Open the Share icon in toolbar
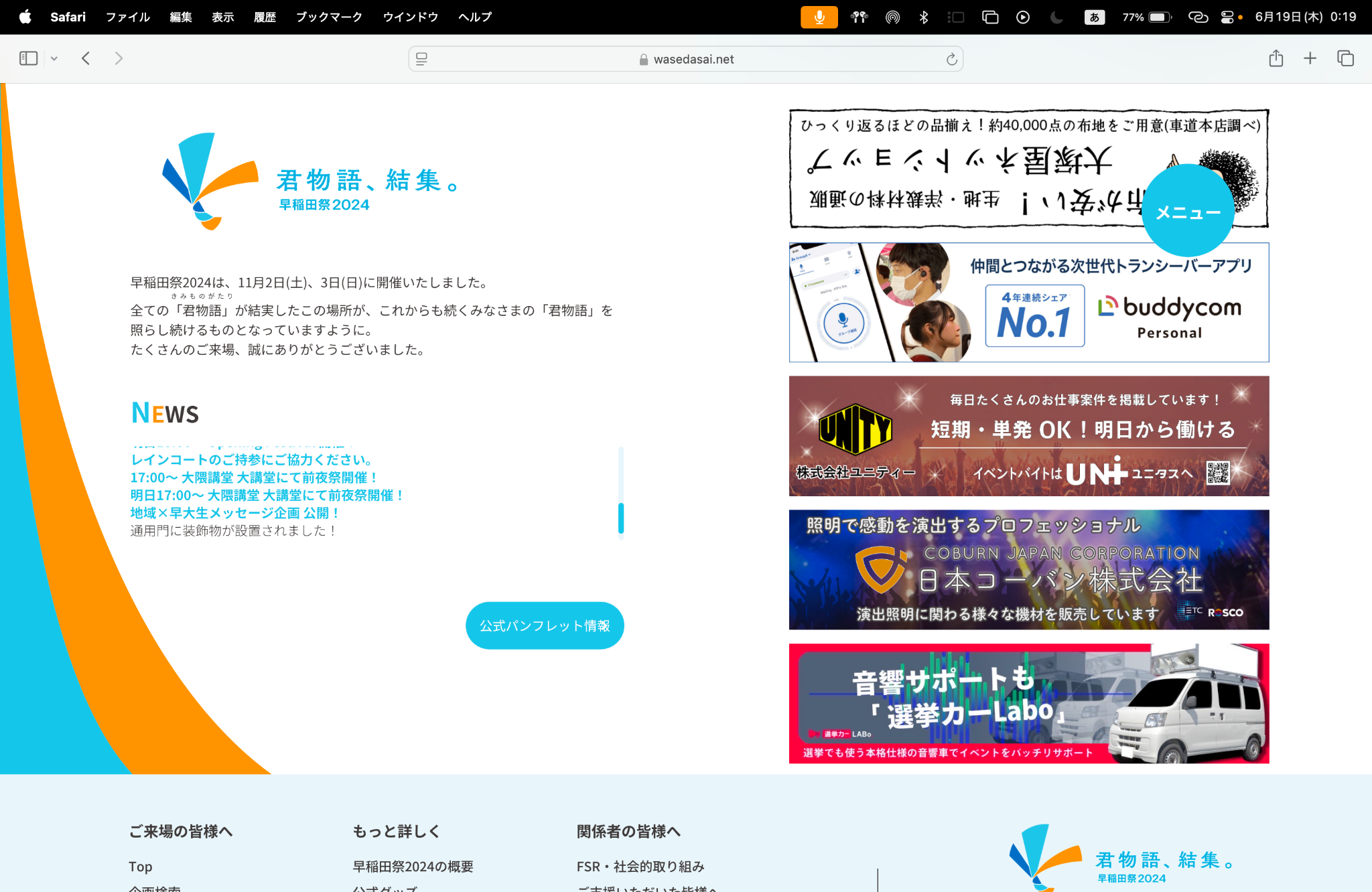 pos(1276,58)
